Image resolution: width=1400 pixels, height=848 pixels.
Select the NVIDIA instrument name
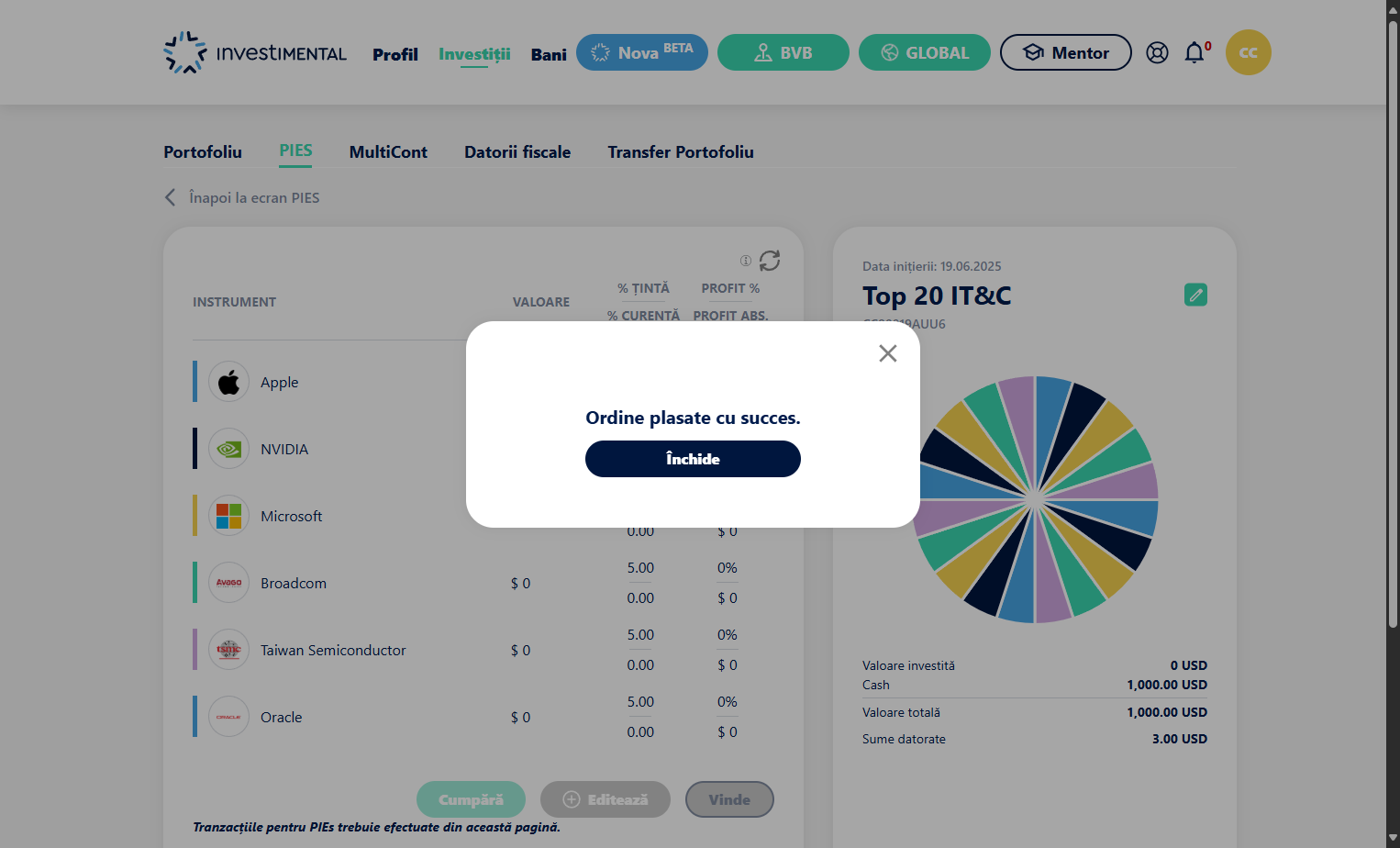284,450
